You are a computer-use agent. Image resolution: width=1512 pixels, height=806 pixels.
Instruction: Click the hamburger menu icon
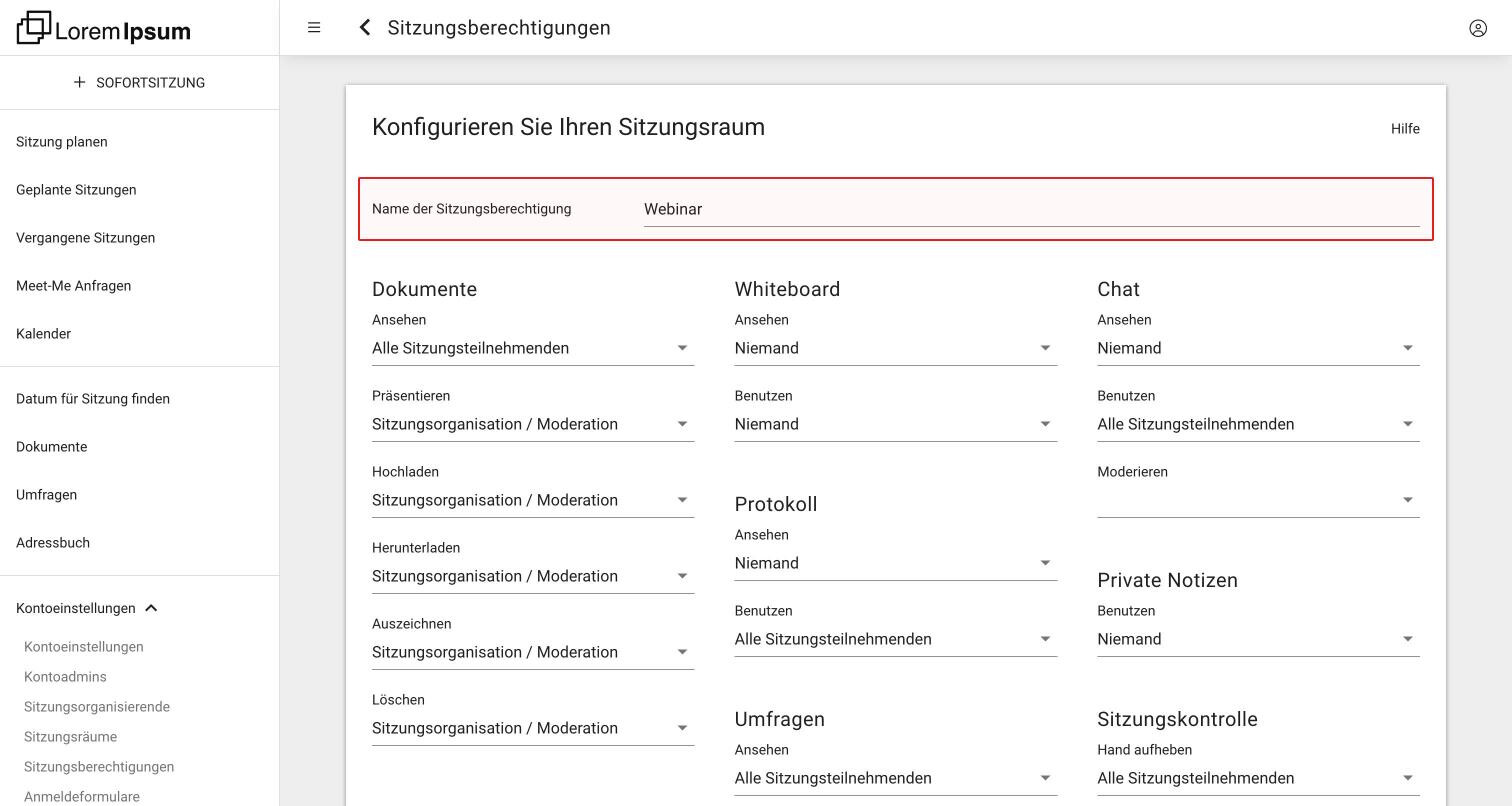pos(314,28)
